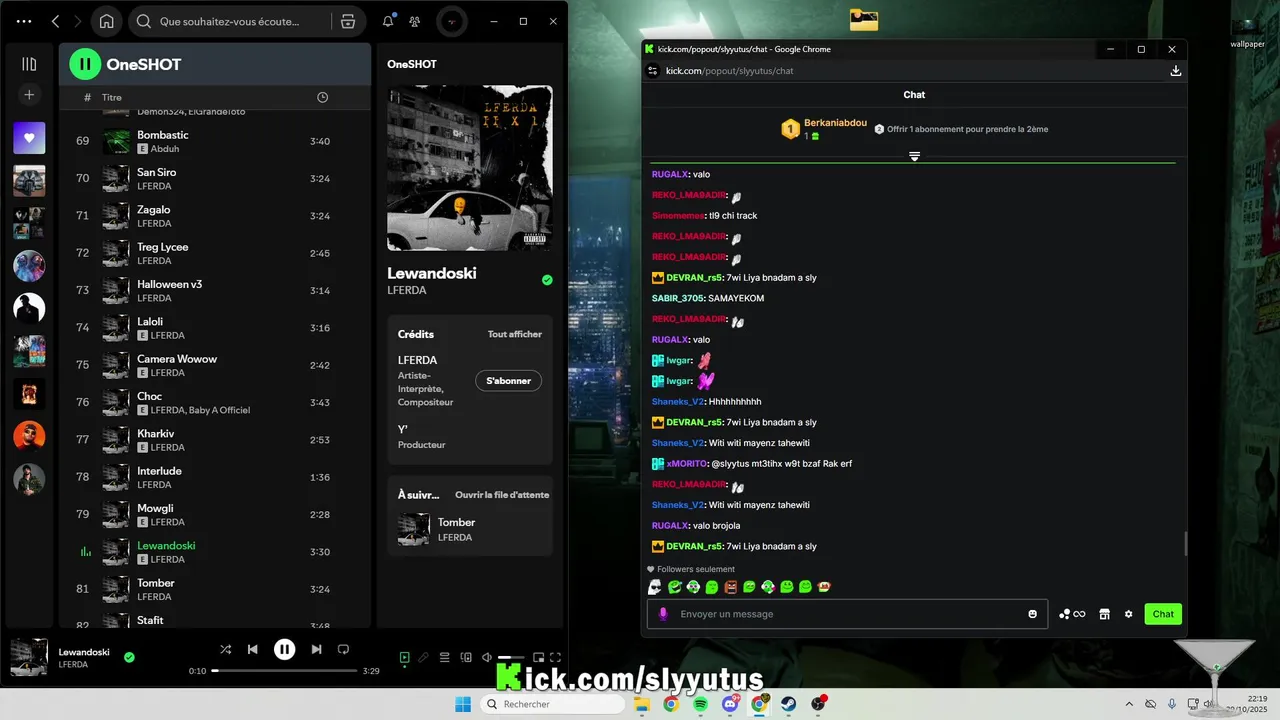Screen dimensions: 1280x720
Task: Seek along the song progress bar
Action: 285,671
